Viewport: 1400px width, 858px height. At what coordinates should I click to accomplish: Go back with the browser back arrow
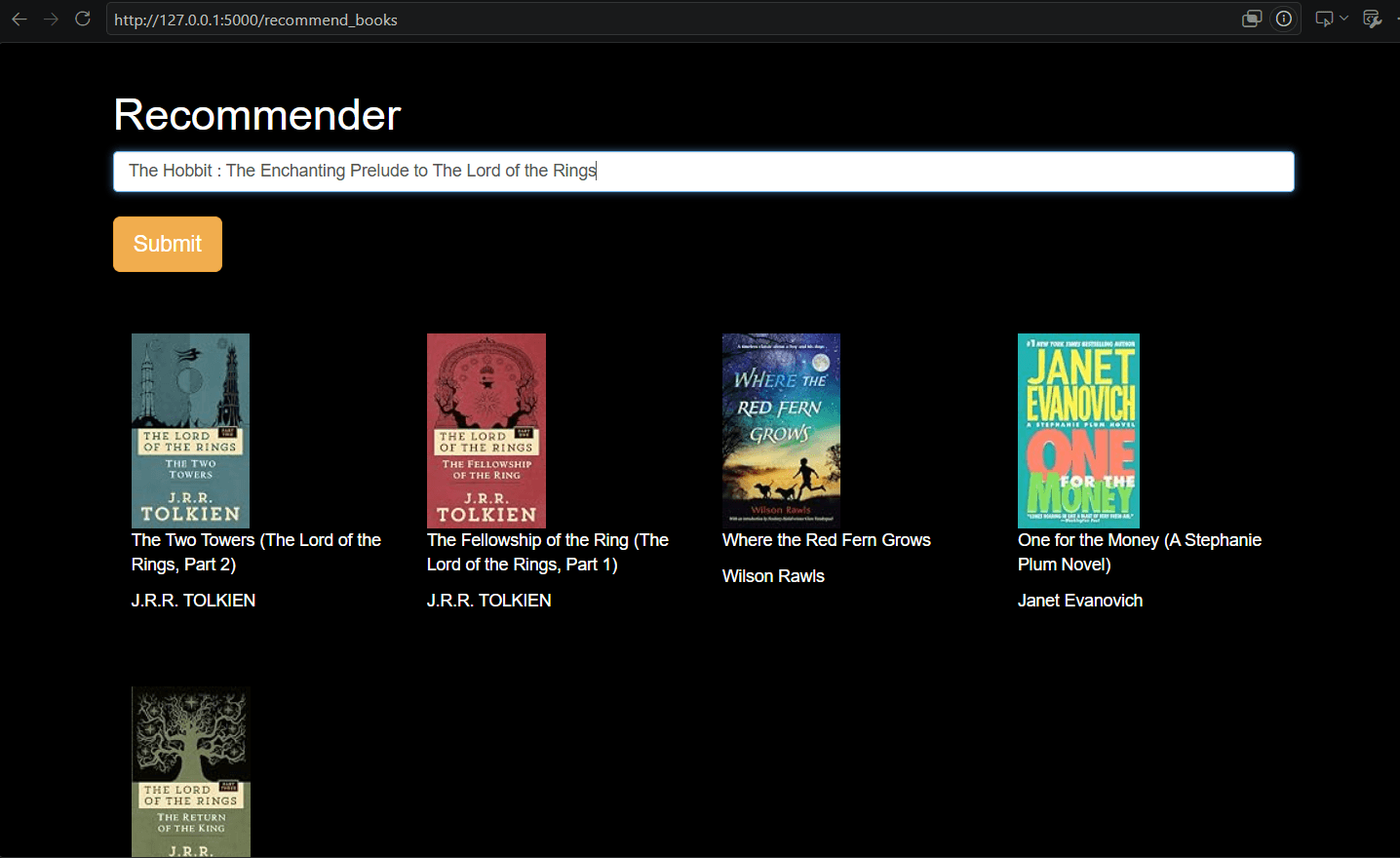(x=19, y=19)
